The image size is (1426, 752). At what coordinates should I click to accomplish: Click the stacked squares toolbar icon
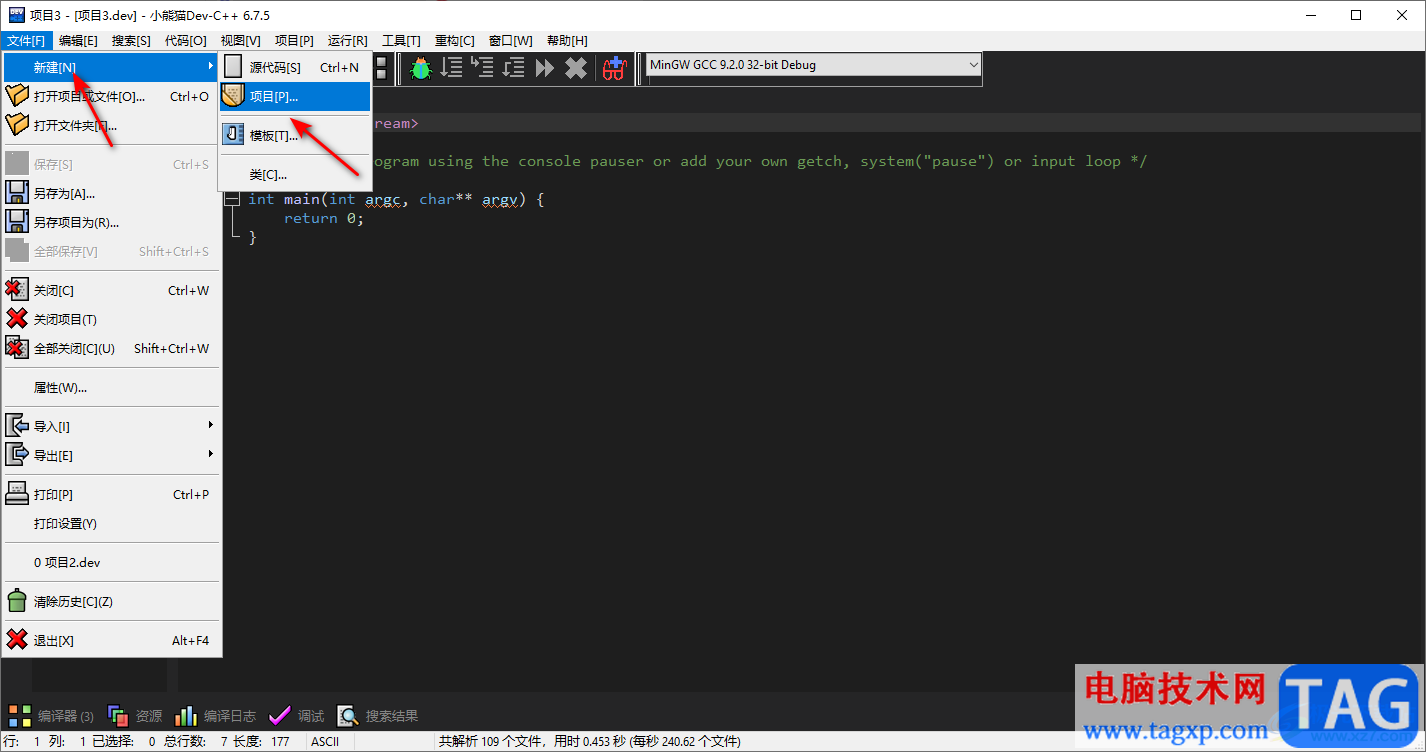click(381, 67)
